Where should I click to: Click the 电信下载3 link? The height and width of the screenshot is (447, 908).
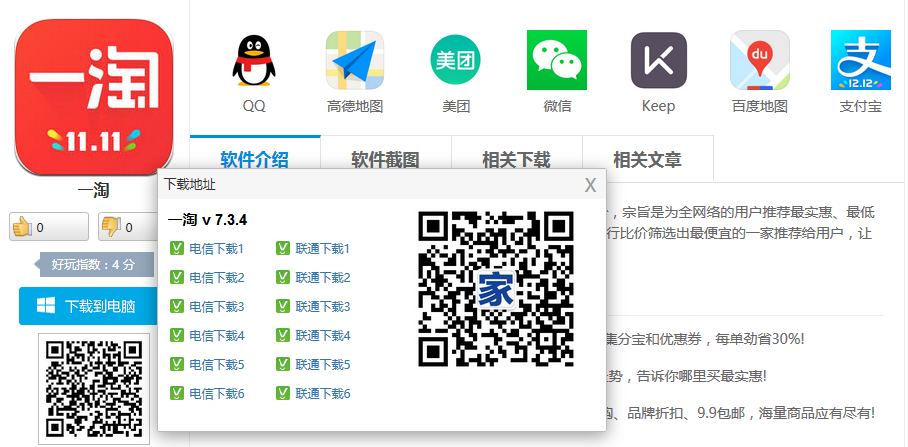[217, 307]
